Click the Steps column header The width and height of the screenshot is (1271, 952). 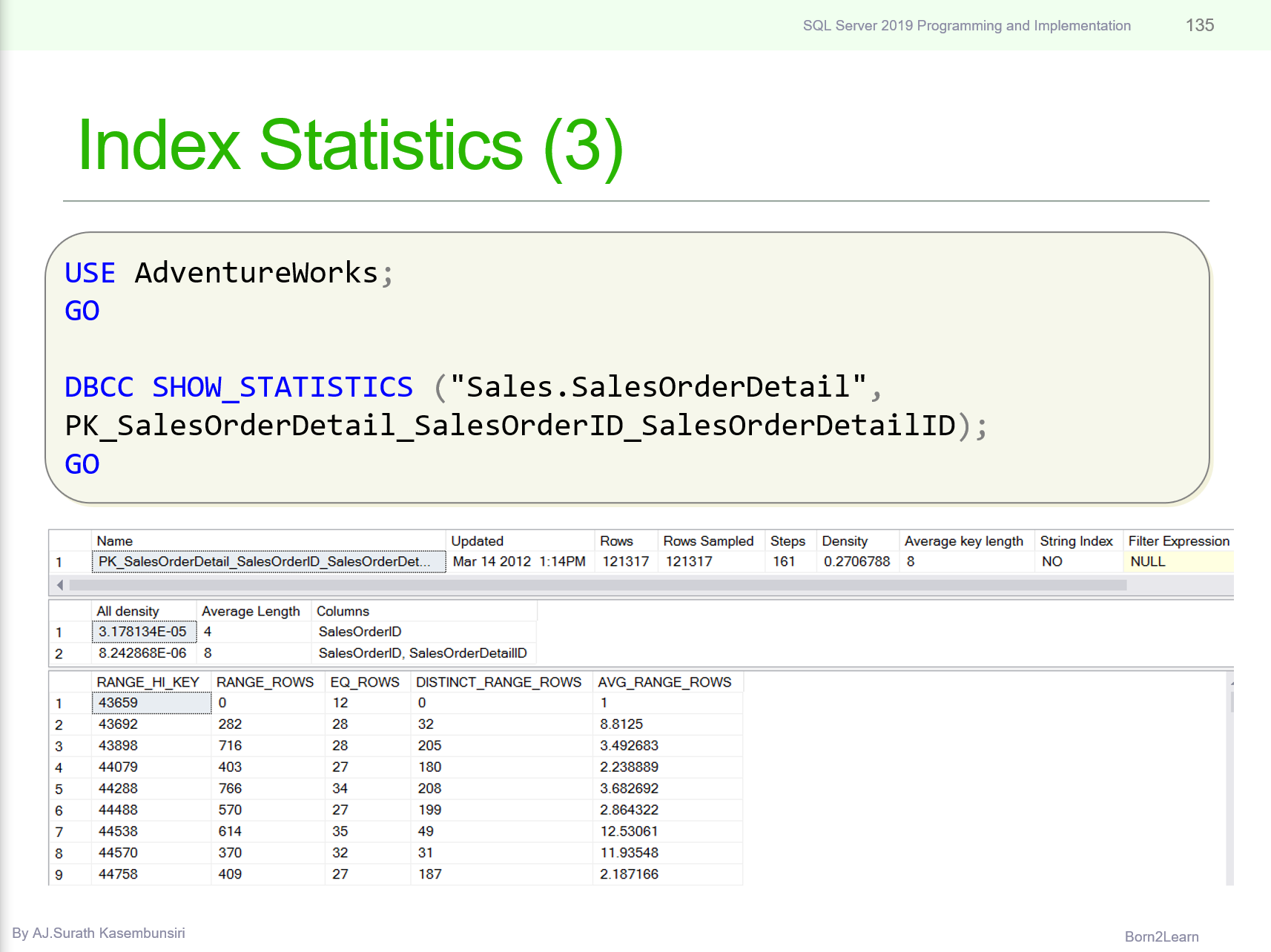788,541
